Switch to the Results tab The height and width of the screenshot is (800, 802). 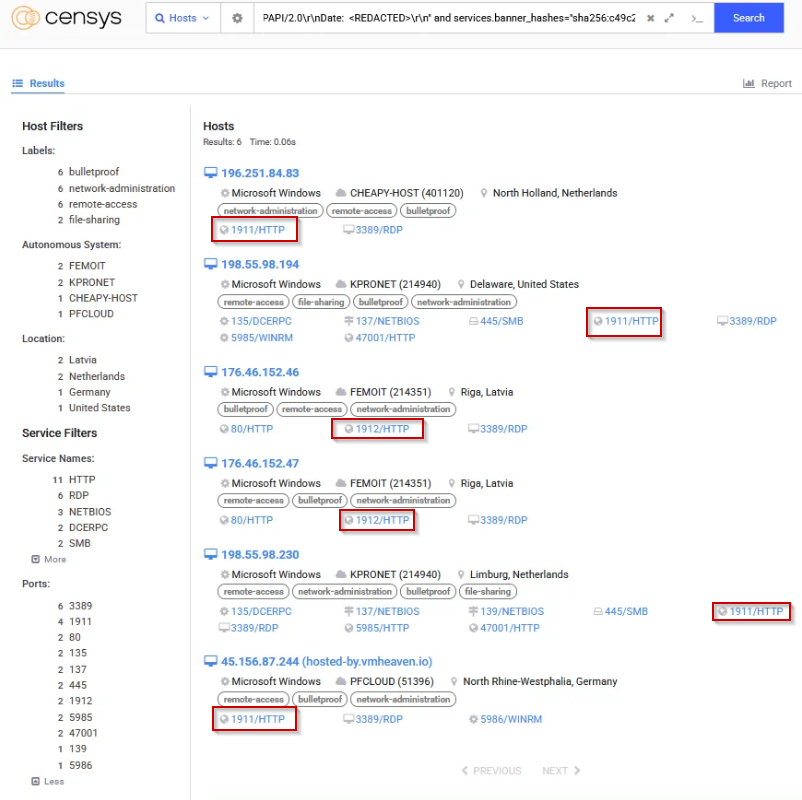38,83
